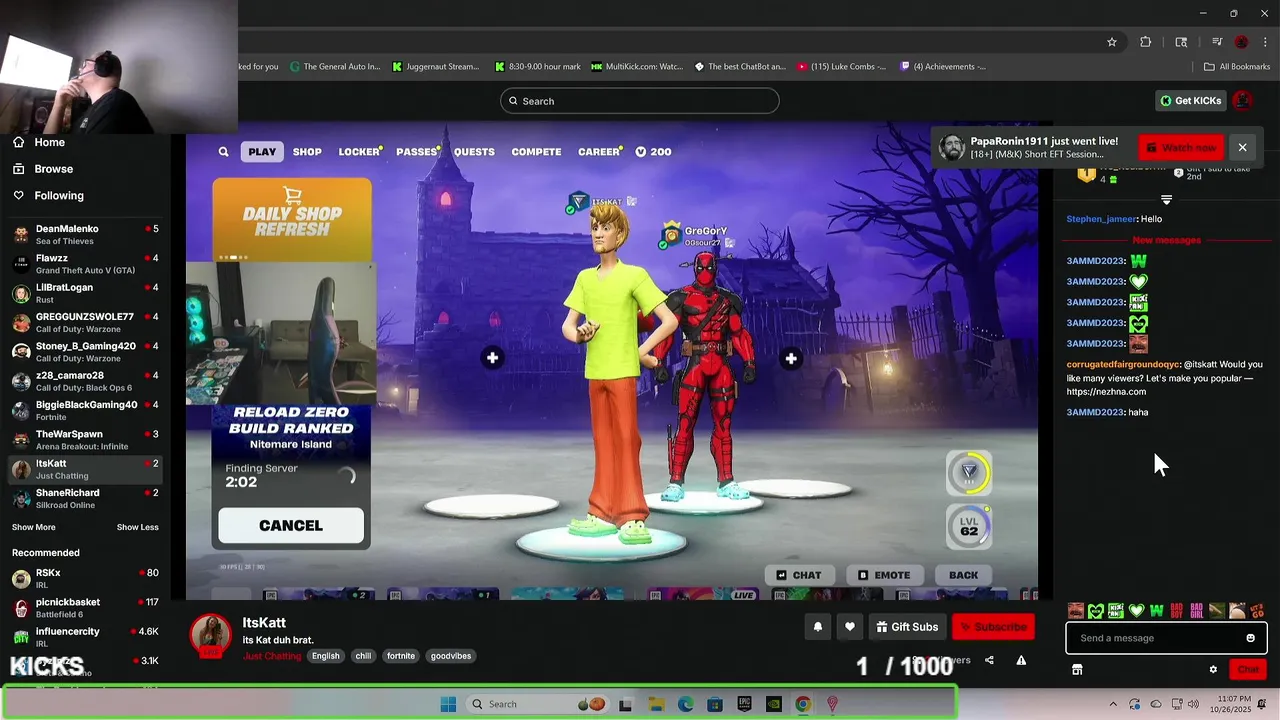Open the profile avatar beside Get KICKs
The image size is (1280, 720).
click(1243, 101)
